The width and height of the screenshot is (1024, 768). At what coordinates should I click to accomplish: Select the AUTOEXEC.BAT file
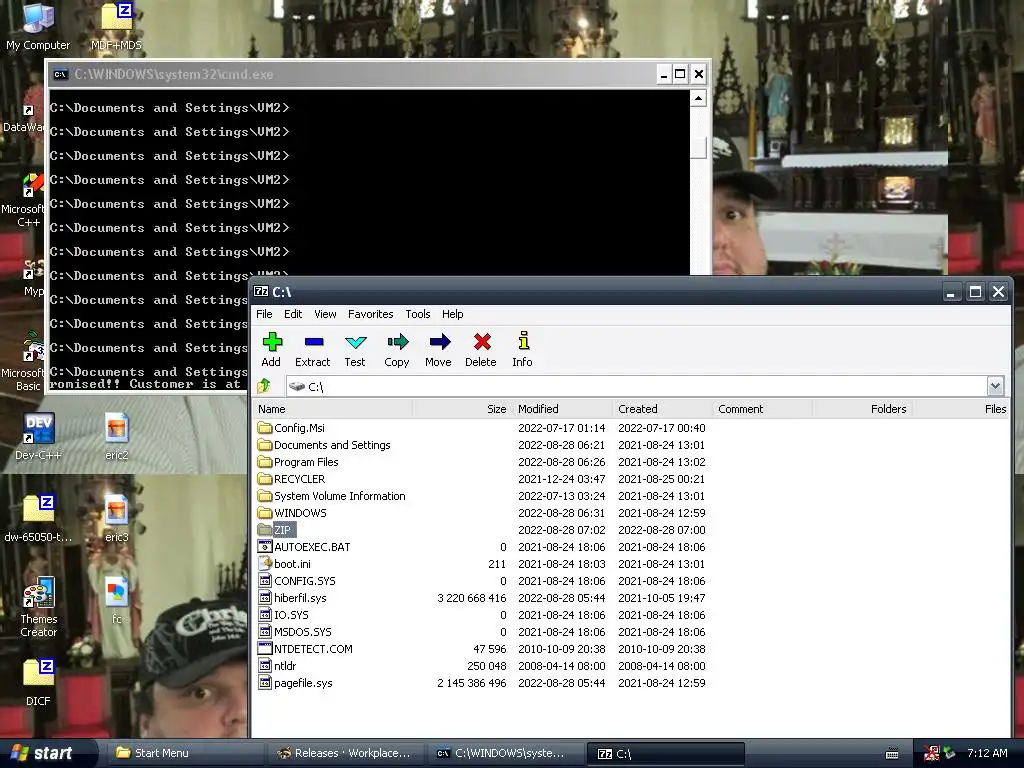click(304, 547)
